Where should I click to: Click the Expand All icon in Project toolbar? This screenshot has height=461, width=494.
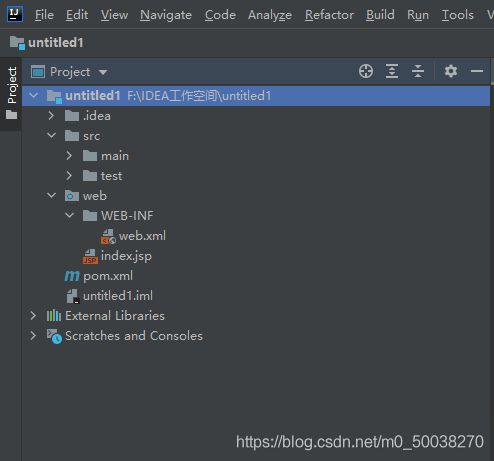[392, 71]
